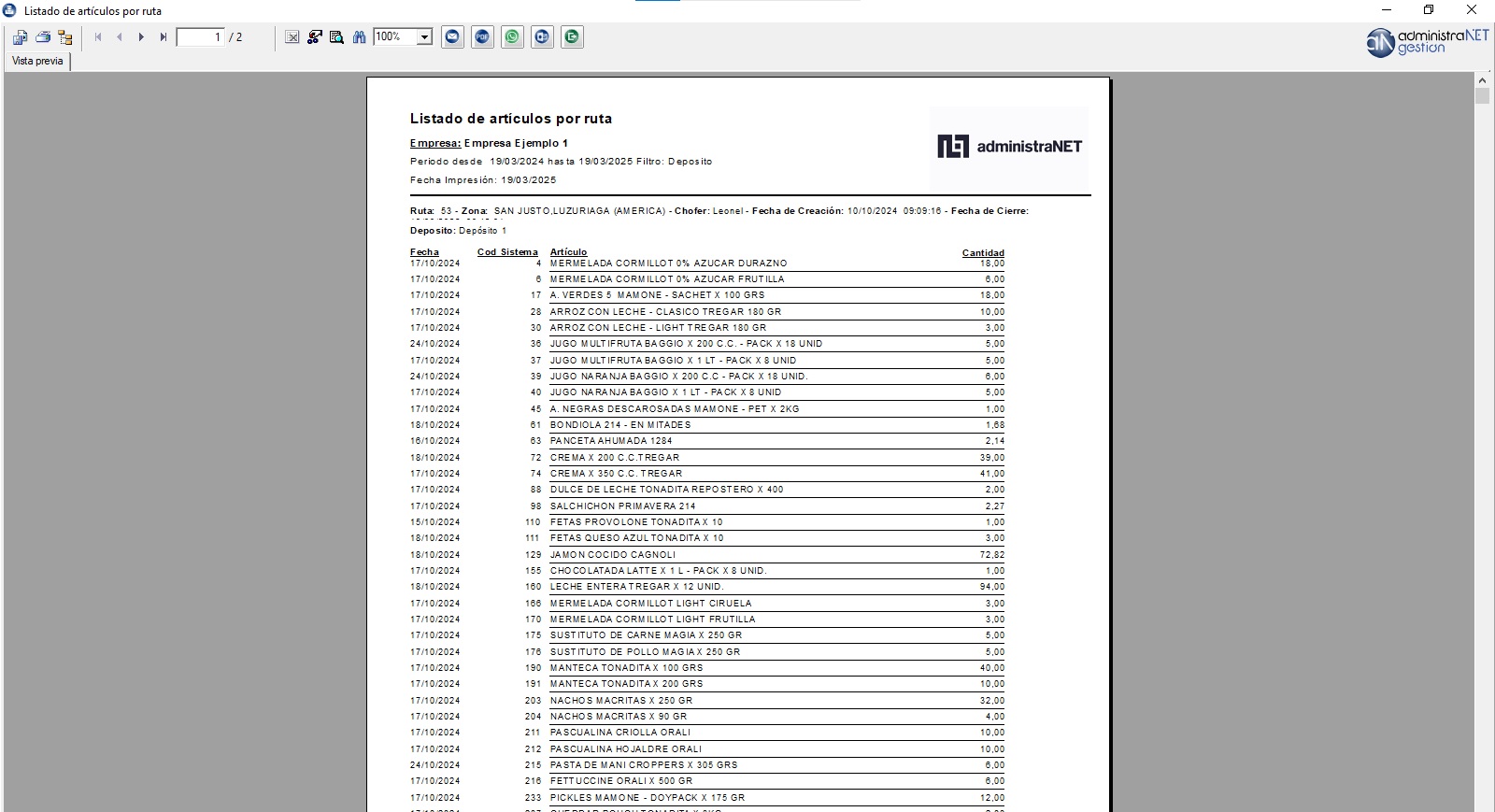This screenshot has width=1495, height=812.
Task: Click the MERMELADA CORMILLOT 0% AZUCAR FRUTILLA row
Action: pyautogui.click(x=707, y=279)
